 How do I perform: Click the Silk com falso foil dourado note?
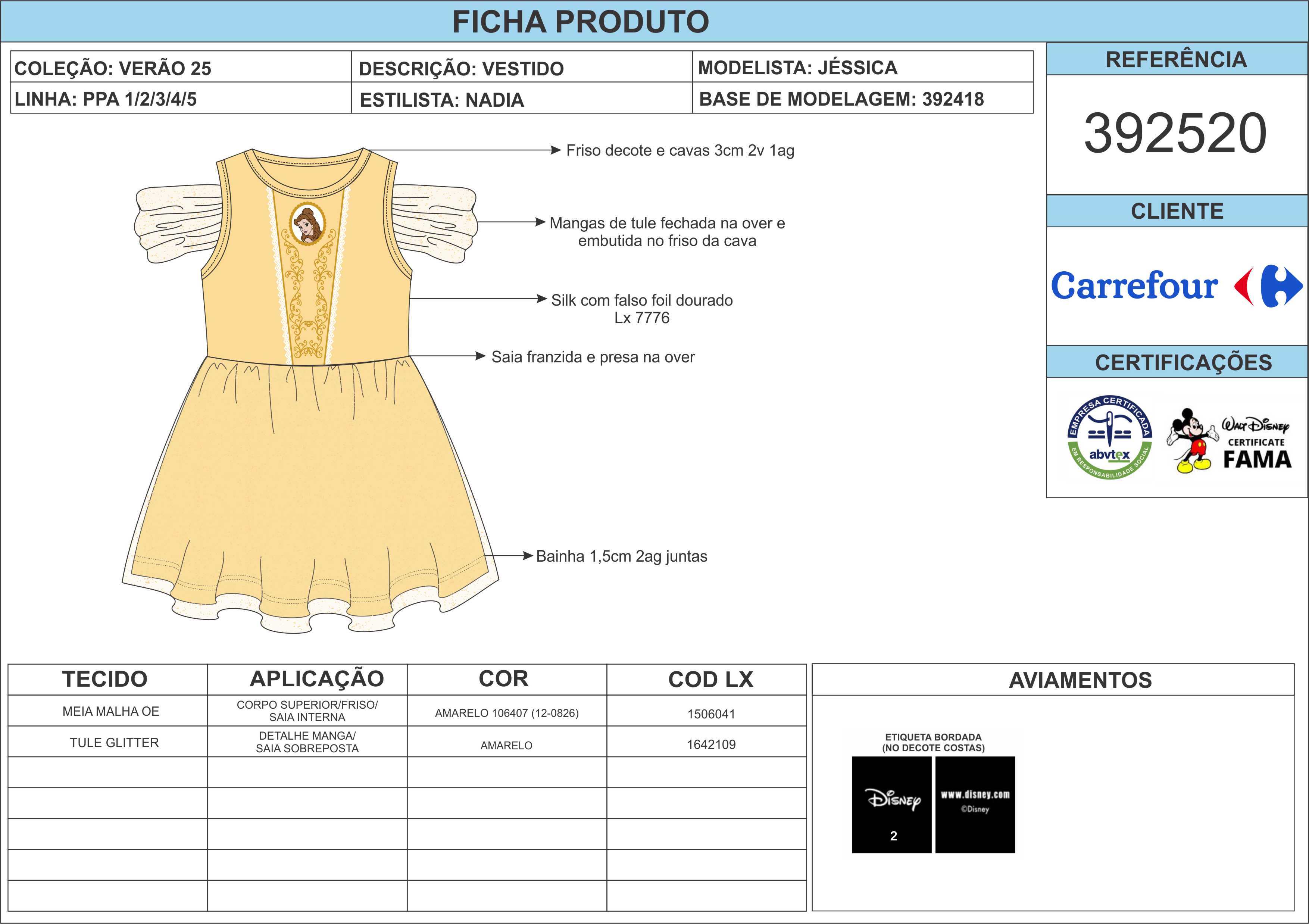point(641,308)
